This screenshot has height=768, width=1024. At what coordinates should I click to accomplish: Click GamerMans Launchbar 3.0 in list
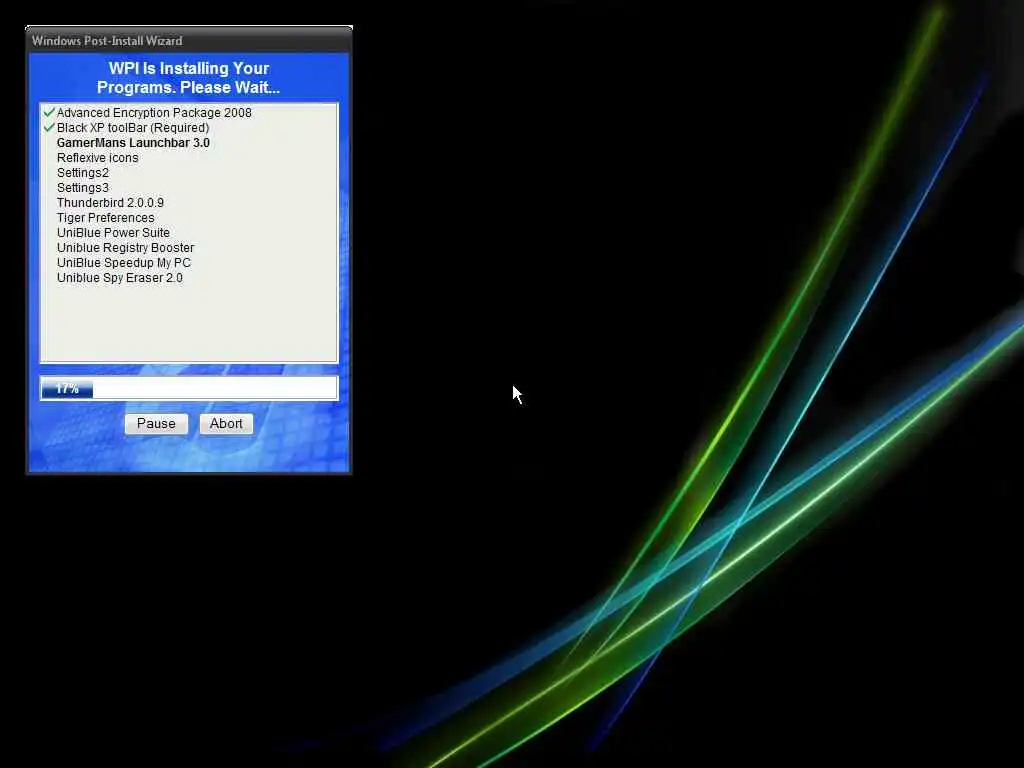coord(133,142)
